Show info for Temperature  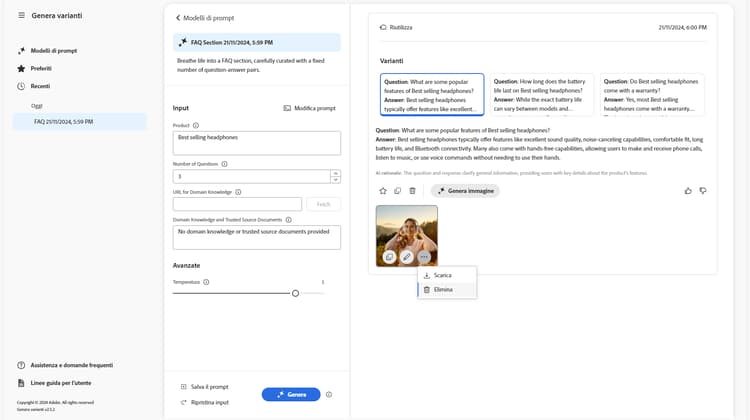point(206,282)
